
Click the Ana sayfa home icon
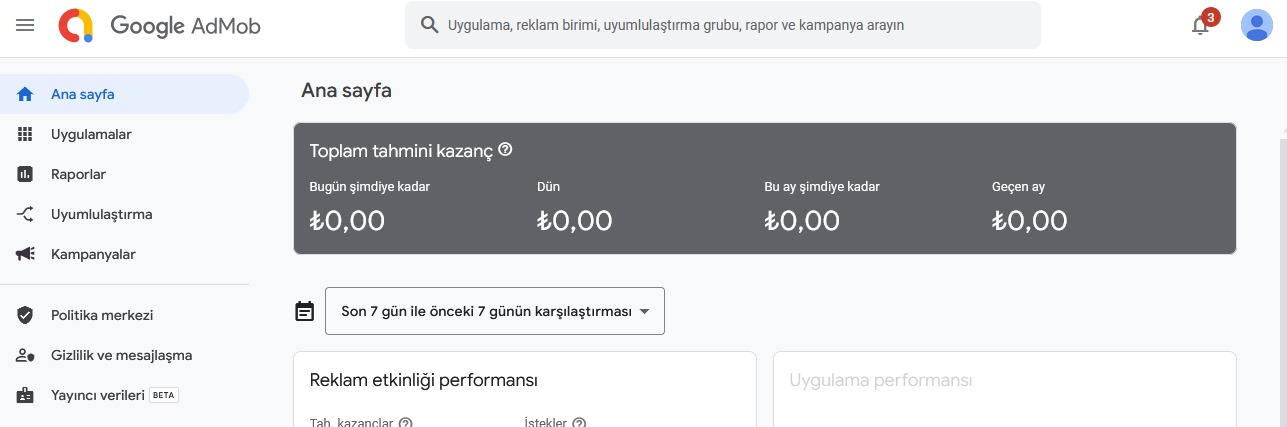[26, 95]
